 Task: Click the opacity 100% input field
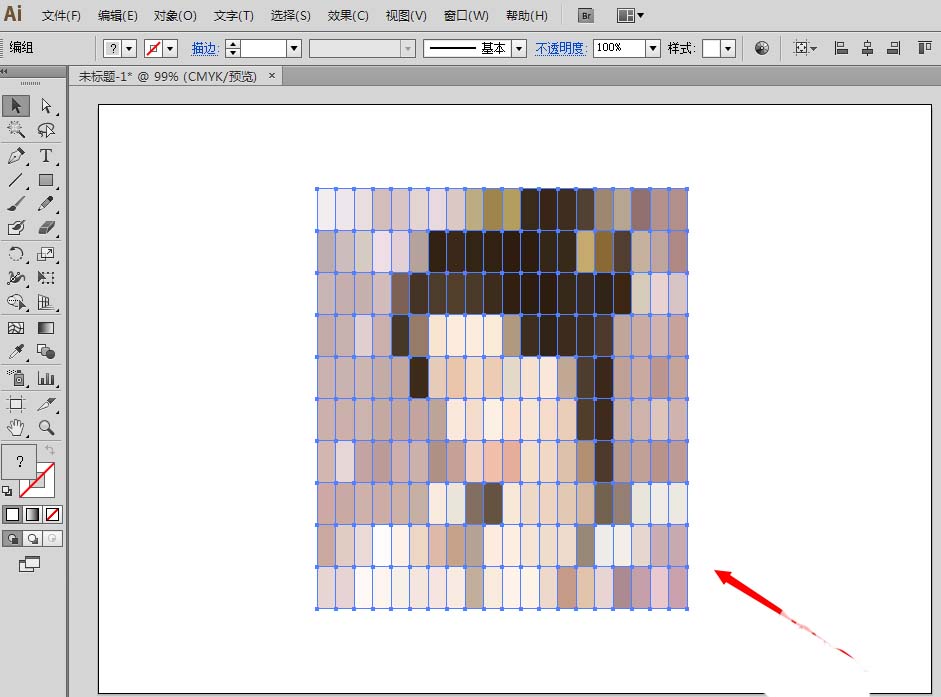(x=619, y=48)
